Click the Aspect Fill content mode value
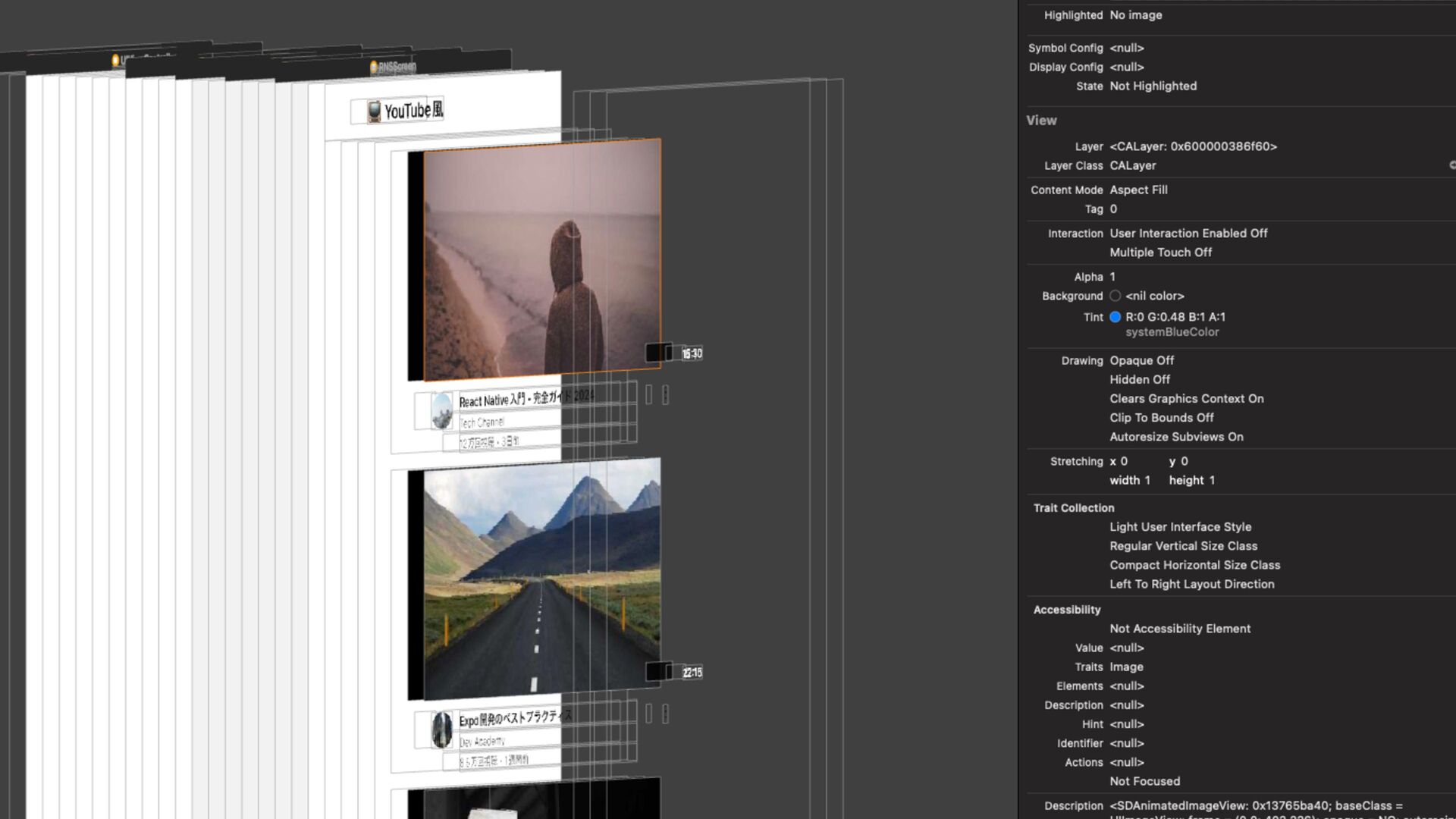This screenshot has width=1456, height=819. [x=1138, y=190]
